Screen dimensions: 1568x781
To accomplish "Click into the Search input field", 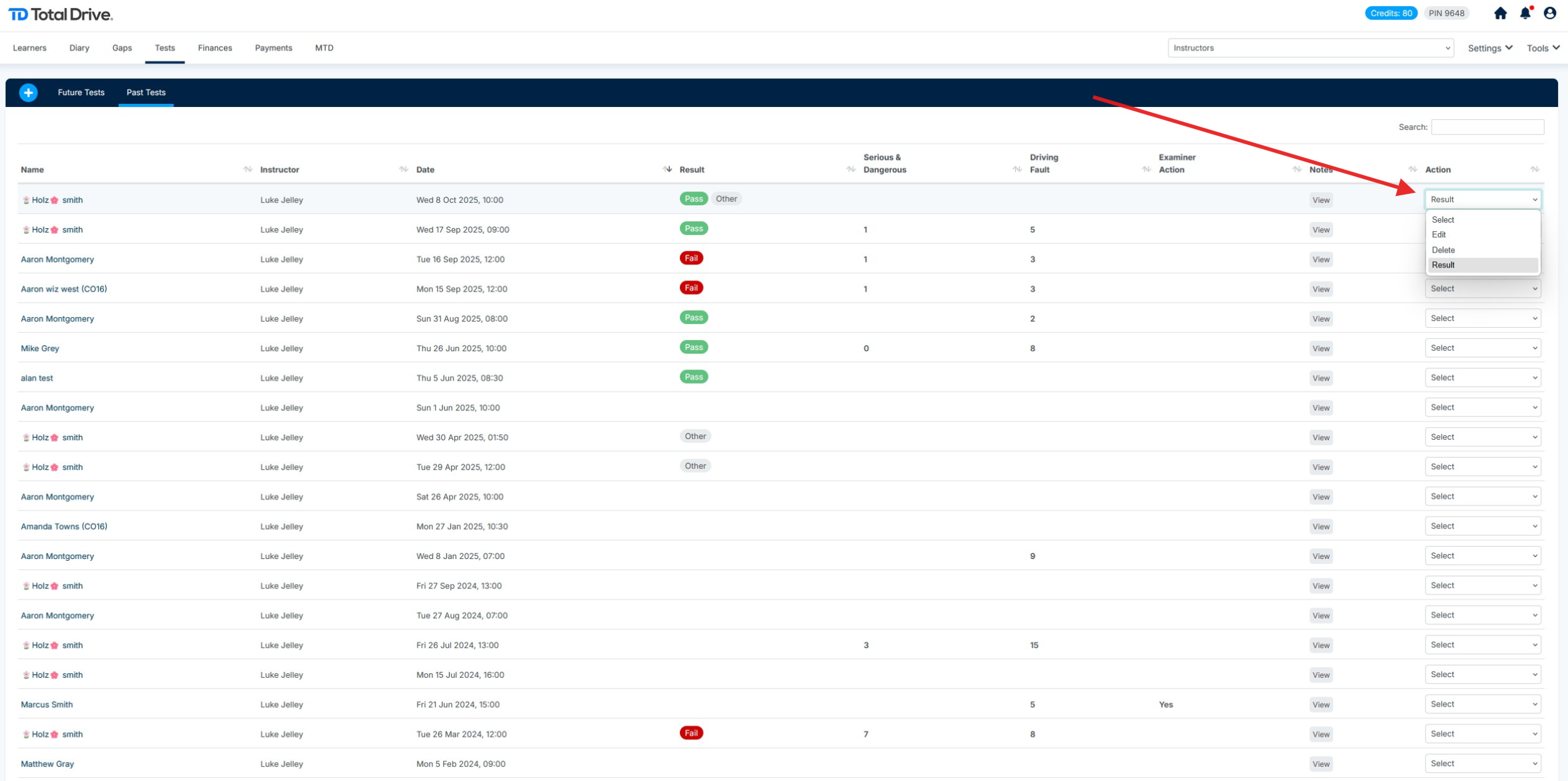I will pos(1487,127).
